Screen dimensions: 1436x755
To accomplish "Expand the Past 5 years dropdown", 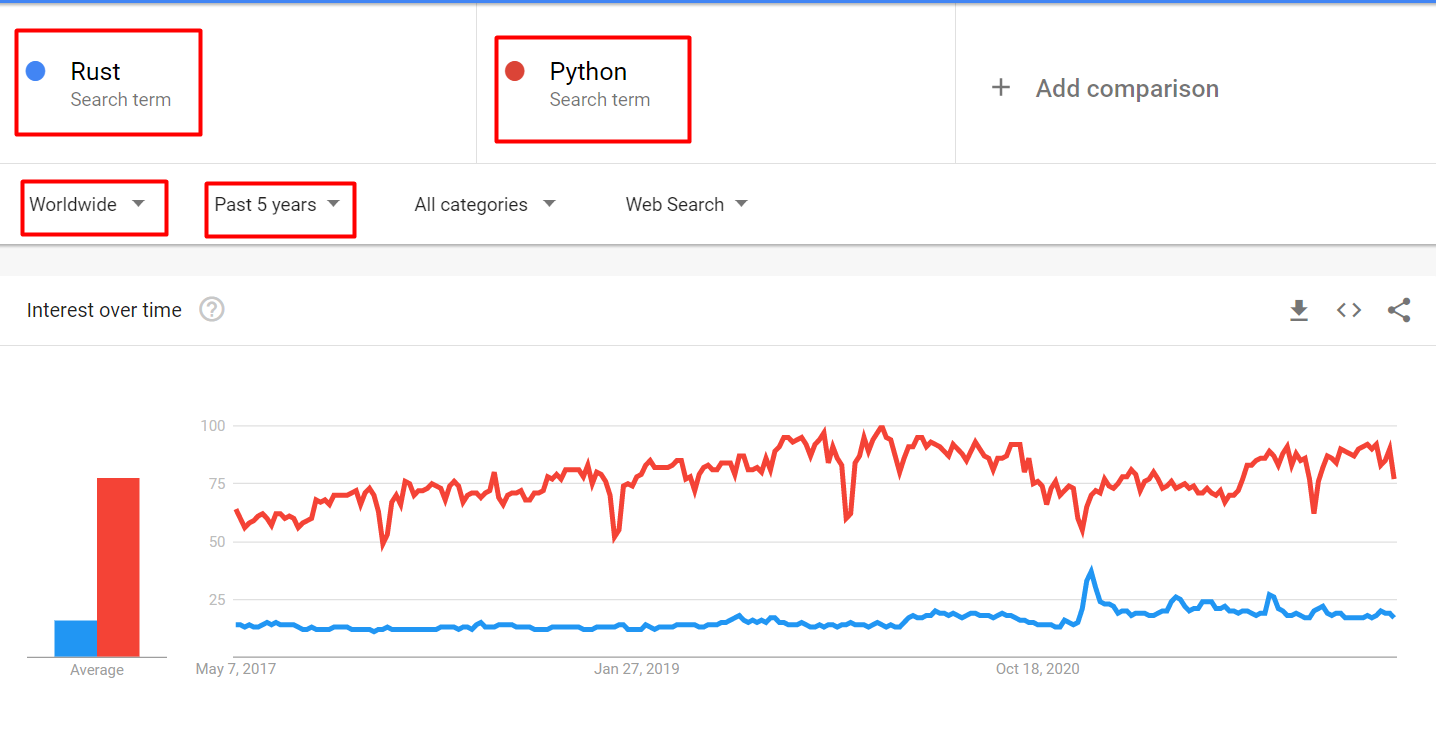I will pos(277,205).
